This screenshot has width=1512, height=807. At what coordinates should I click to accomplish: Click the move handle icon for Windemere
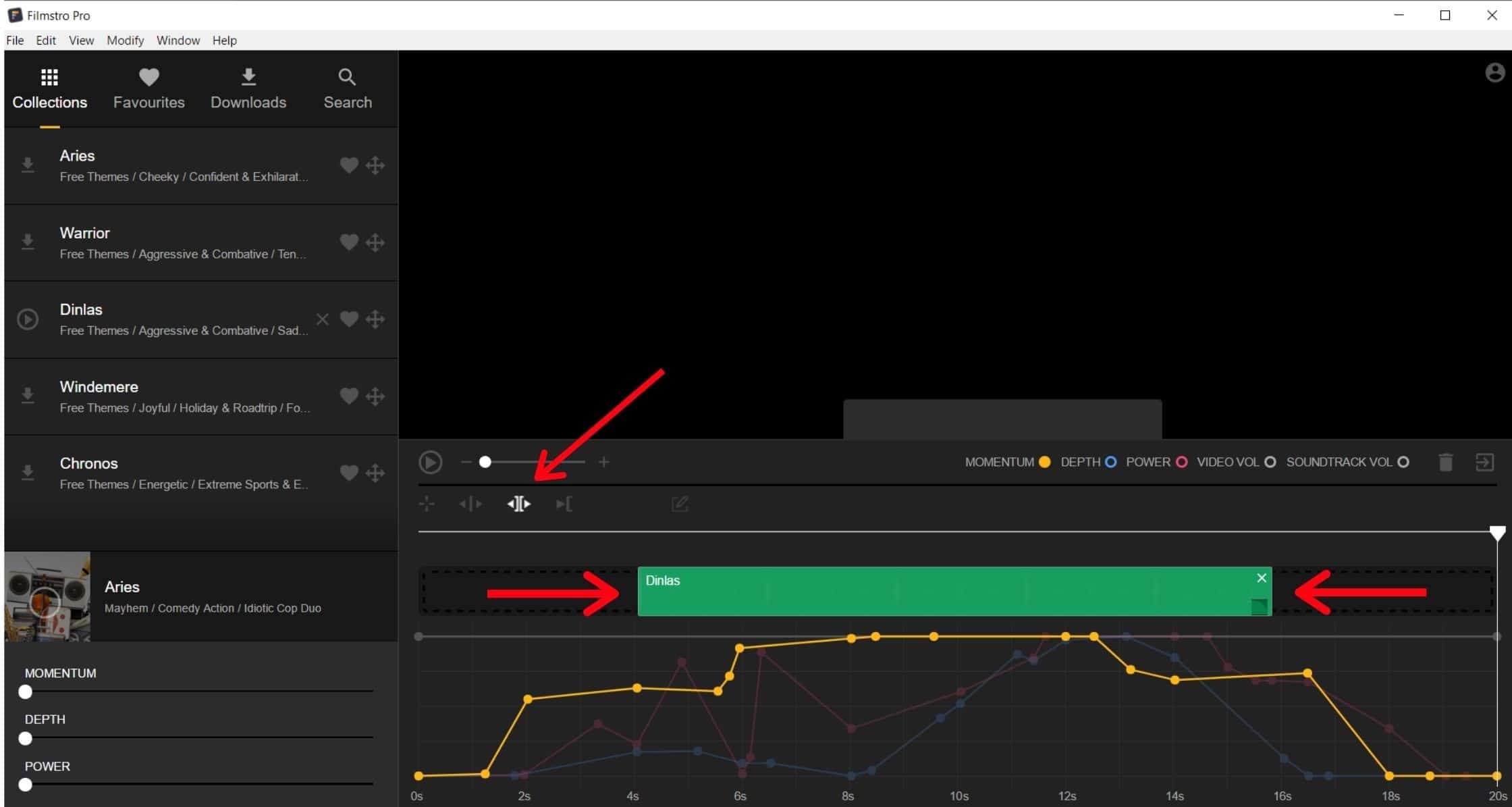pyautogui.click(x=375, y=396)
